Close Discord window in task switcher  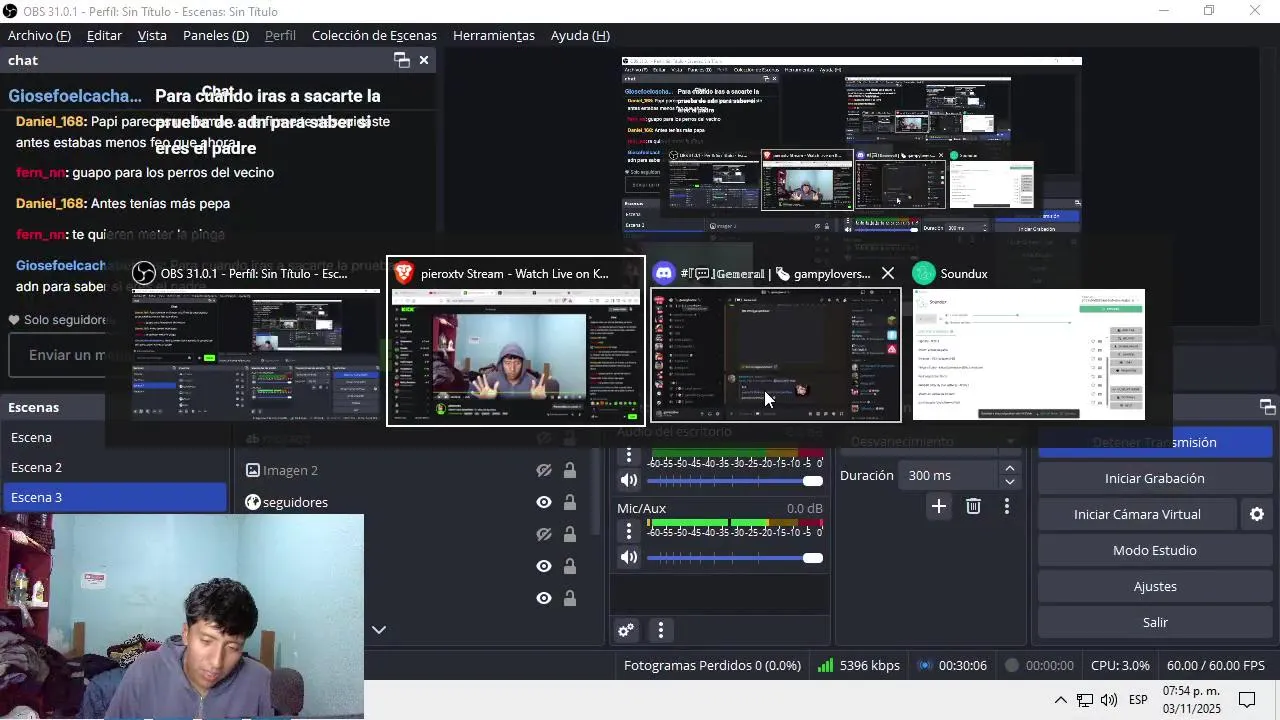(x=887, y=273)
